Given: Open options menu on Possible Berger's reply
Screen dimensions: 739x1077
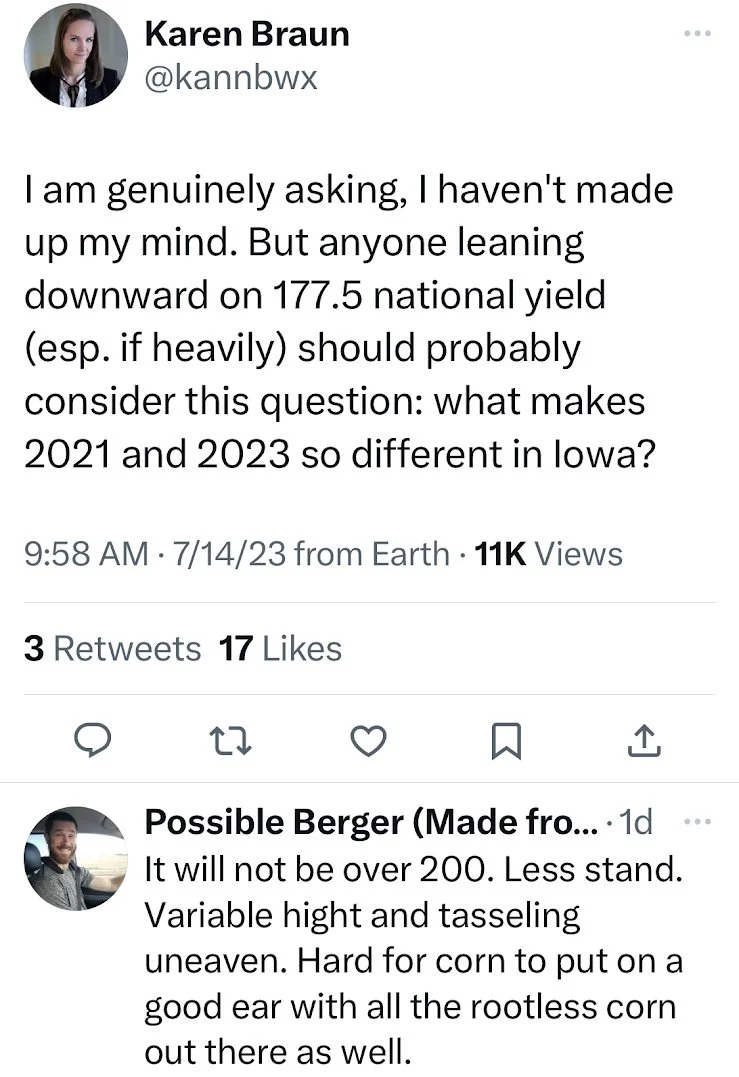Looking at the screenshot, I should click(695, 822).
